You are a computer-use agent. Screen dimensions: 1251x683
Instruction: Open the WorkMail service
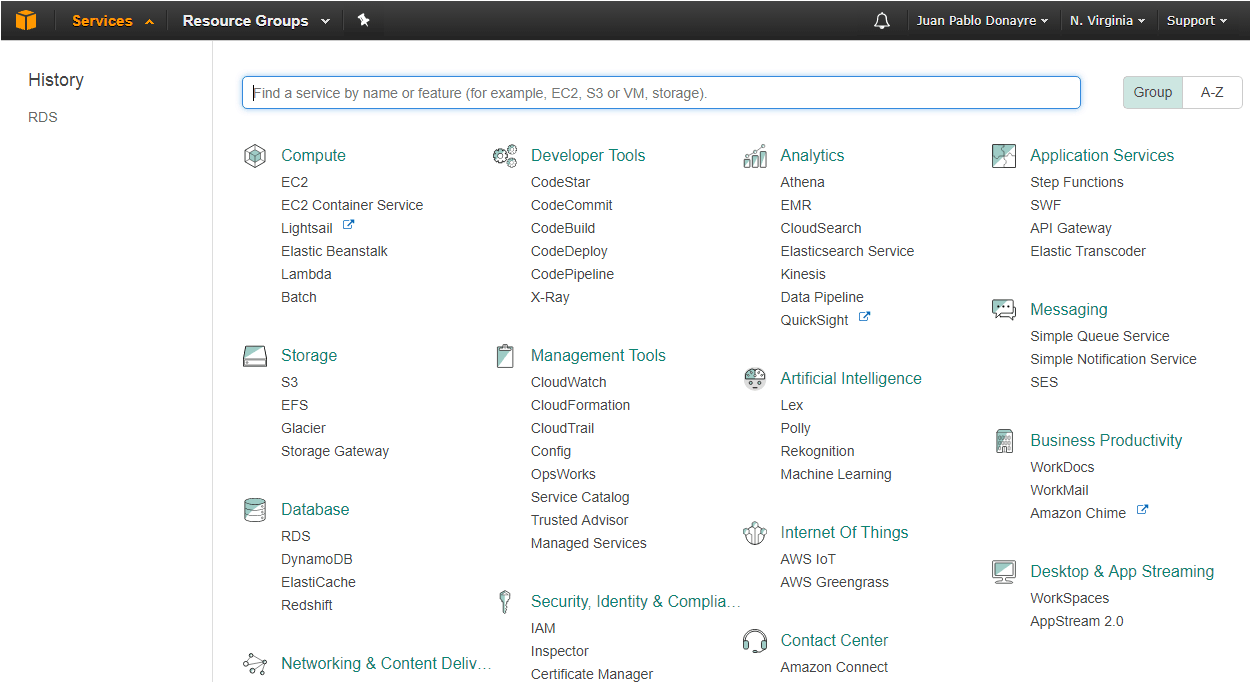pos(1060,490)
